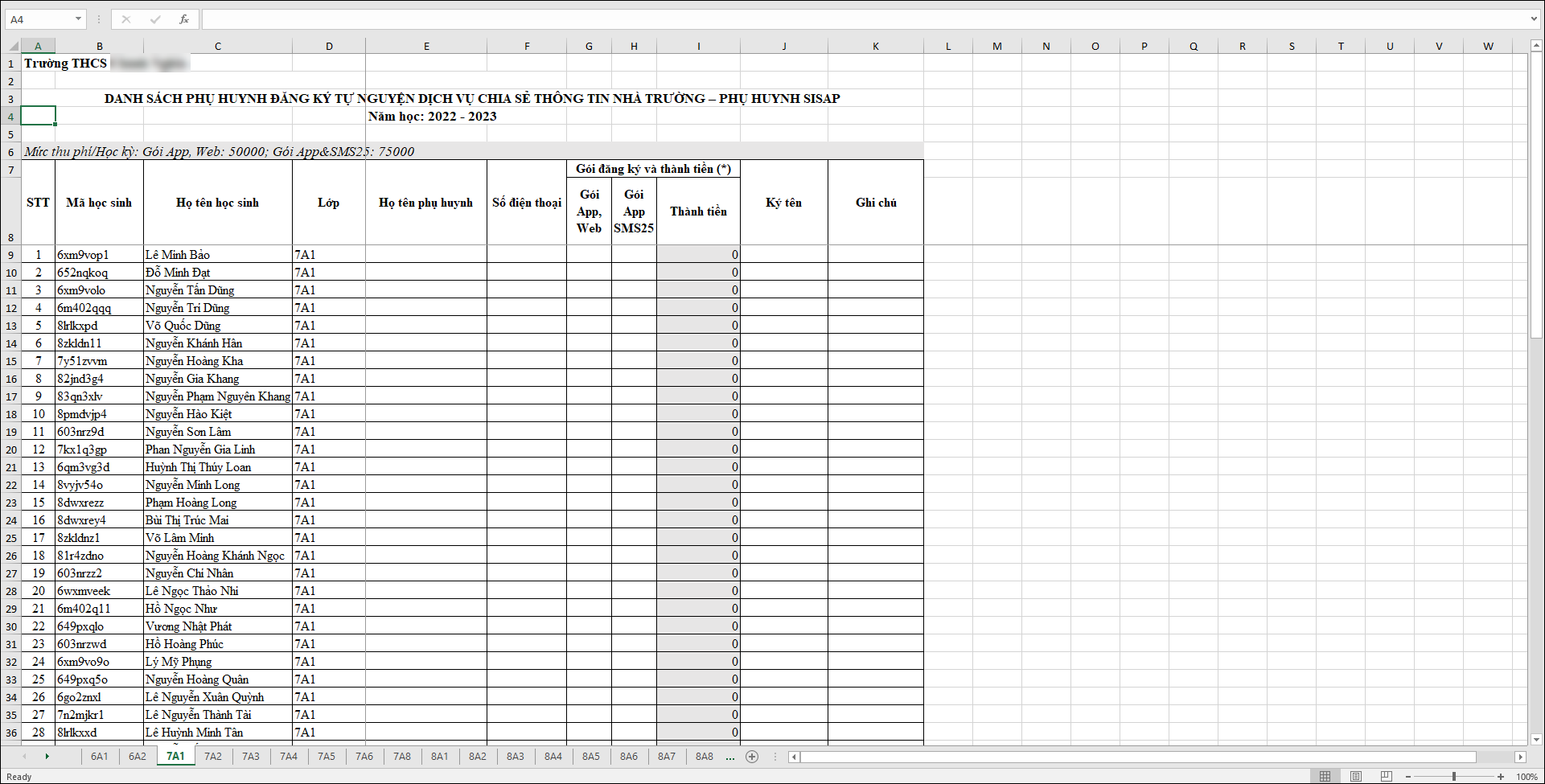Select the cell 'Nguyễn Hoàng Khánh Ngọc'
Viewport: 1545px width, 784px height.
tap(218, 556)
